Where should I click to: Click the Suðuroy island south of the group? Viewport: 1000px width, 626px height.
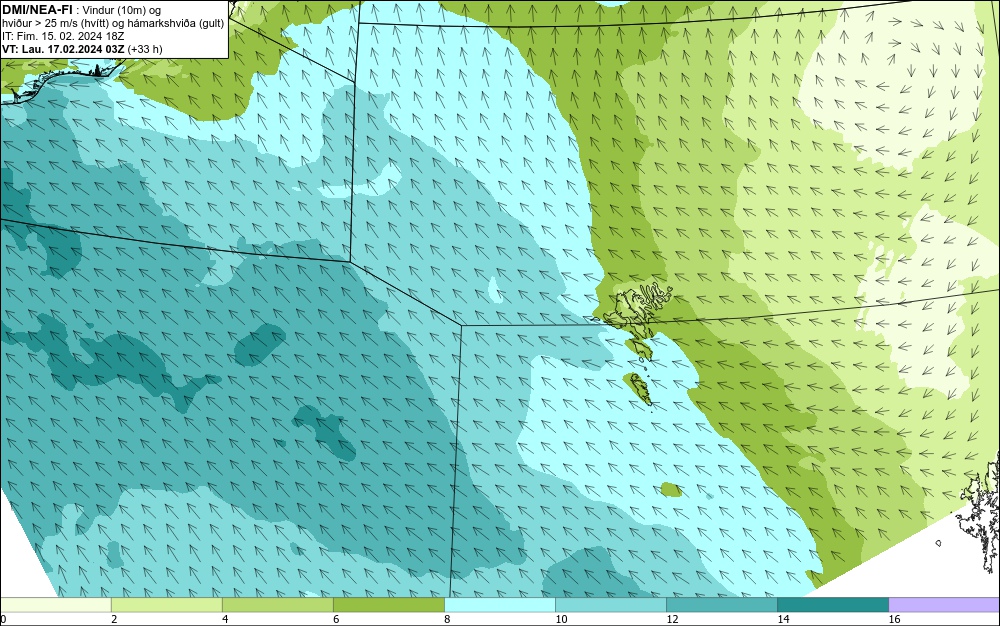(x=639, y=389)
